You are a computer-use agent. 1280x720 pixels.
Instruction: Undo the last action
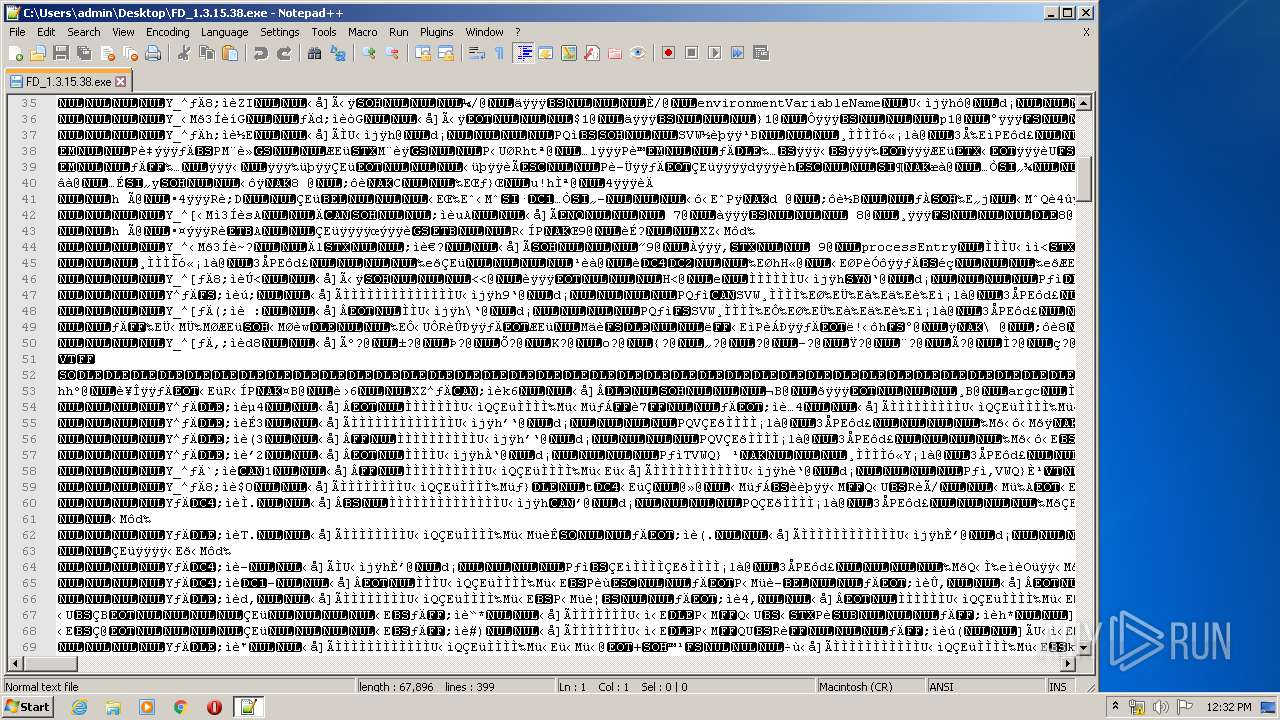tap(261, 53)
